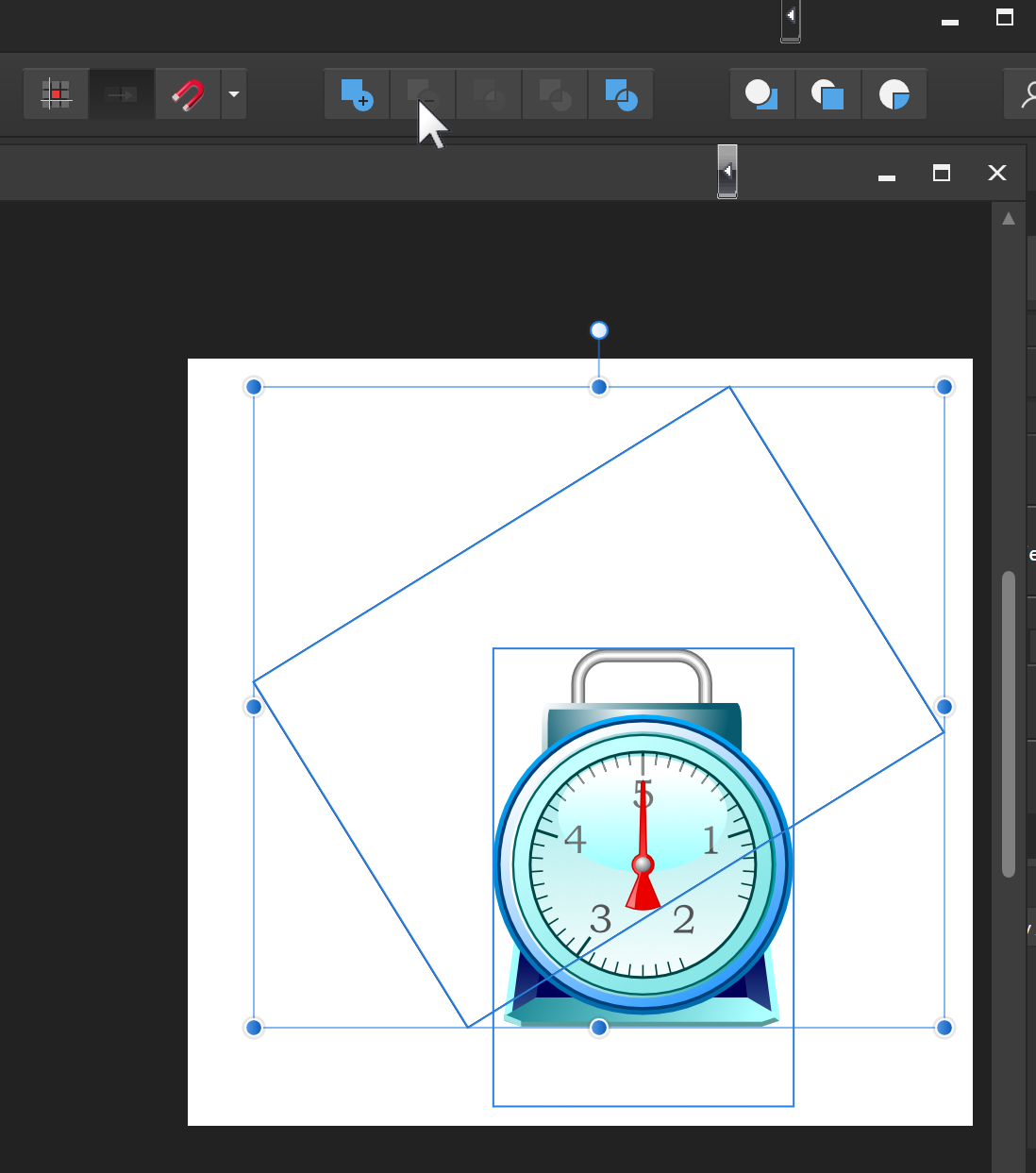Screen dimensions: 1036x1173
Task: Toggle the Show Grid option
Action: click(55, 94)
